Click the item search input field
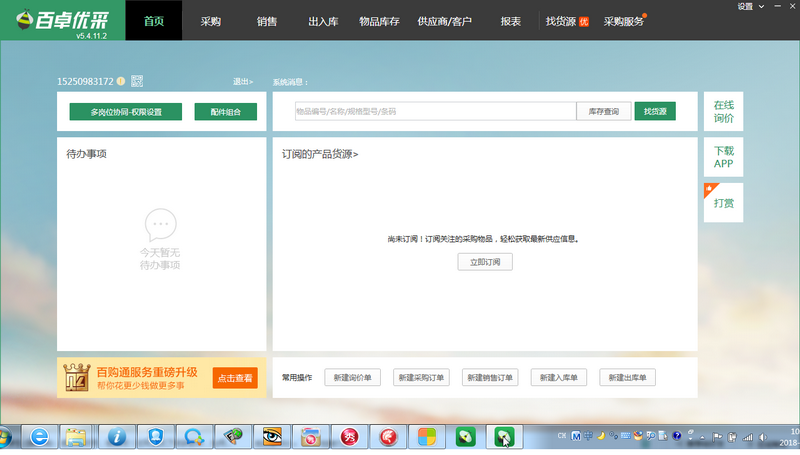The height and width of the screenshot is (455, 800). (x=434, y=112)
